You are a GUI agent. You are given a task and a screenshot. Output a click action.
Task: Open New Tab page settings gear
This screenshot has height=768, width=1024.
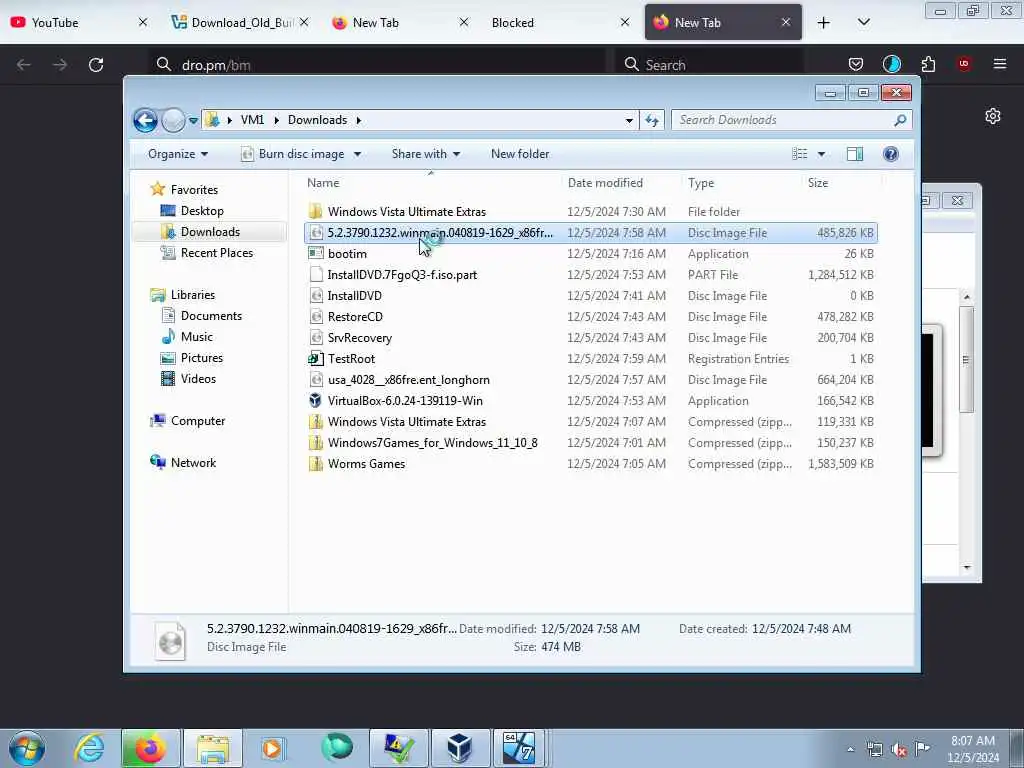click(x=993, y=116)
